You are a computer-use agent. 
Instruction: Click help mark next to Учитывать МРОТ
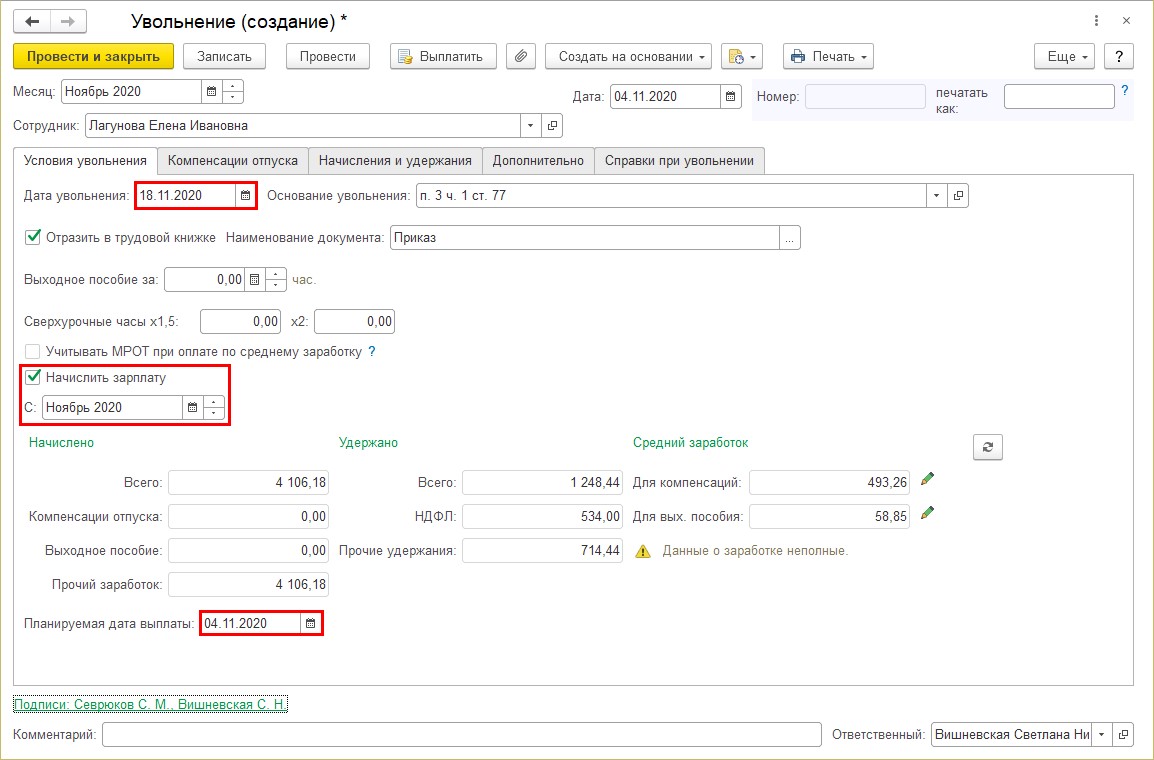(372, 352)
